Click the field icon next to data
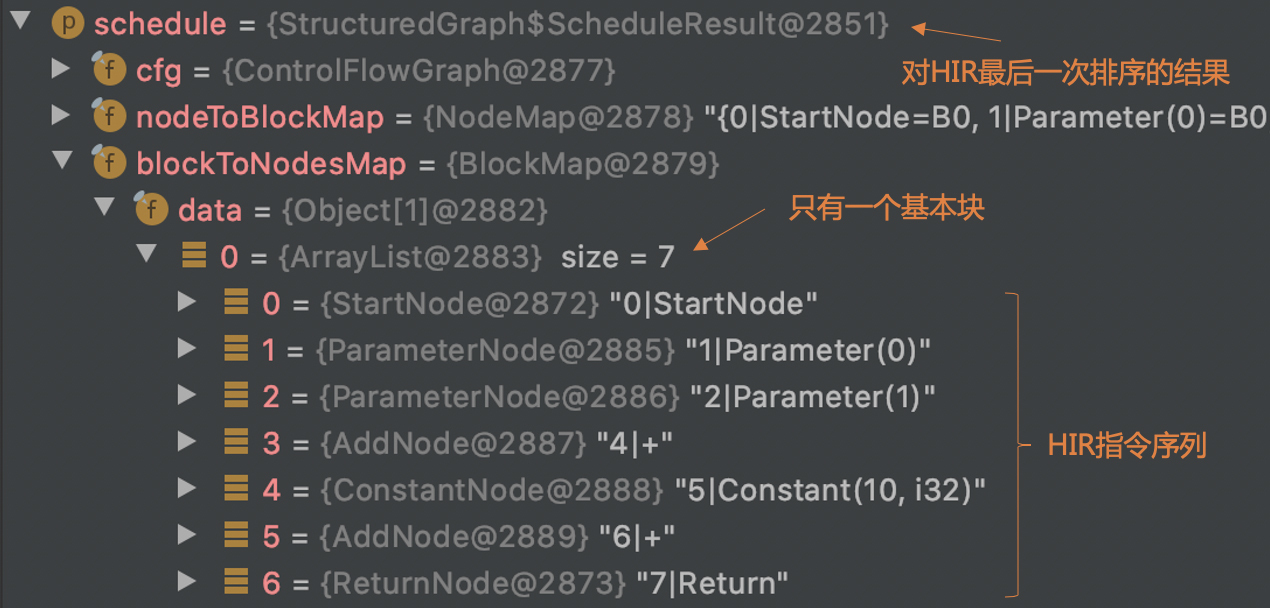Screen dimensions: 1270x608 point(151,210)
